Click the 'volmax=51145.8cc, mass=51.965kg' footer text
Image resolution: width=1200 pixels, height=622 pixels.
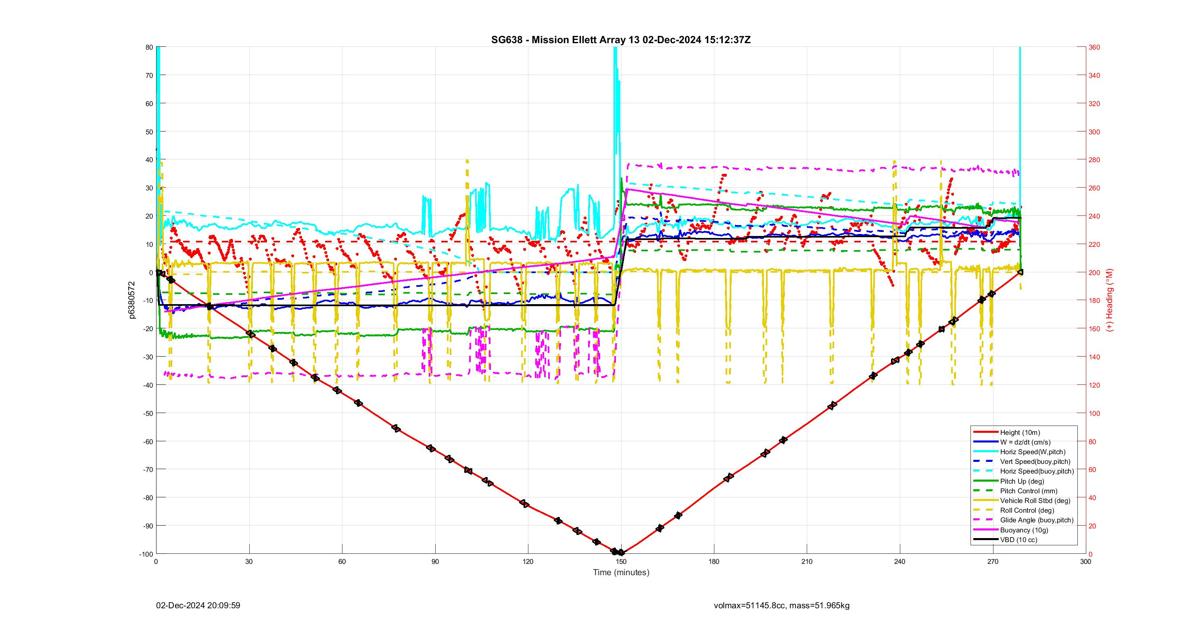point(781,605)
